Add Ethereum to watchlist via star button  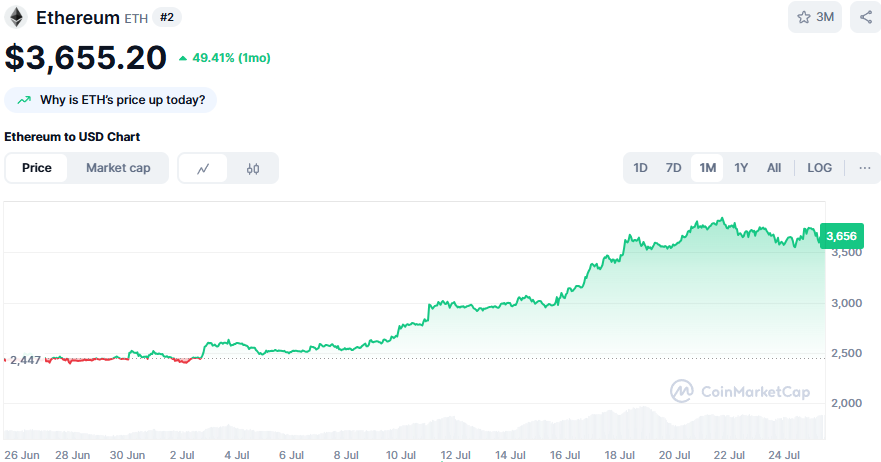pos(814,17)
